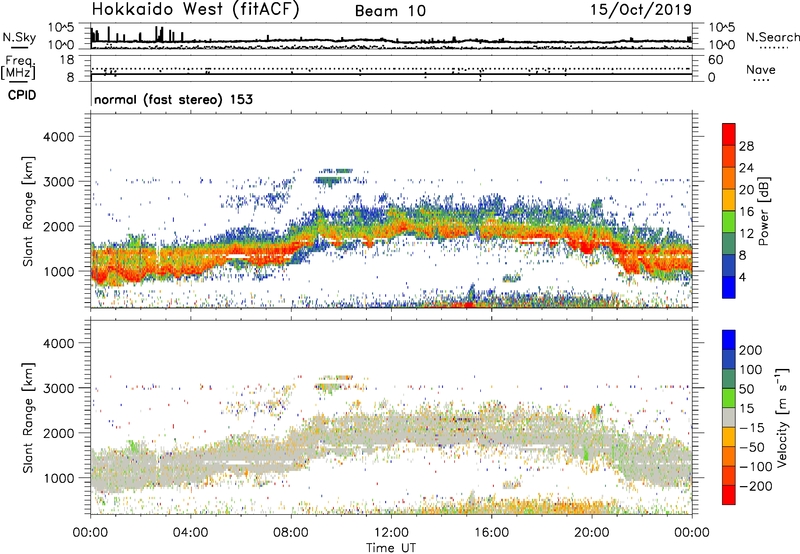Click the 'Freq. [MHz]' axis label
800x554 pixels.
click(x=18, y=67)
